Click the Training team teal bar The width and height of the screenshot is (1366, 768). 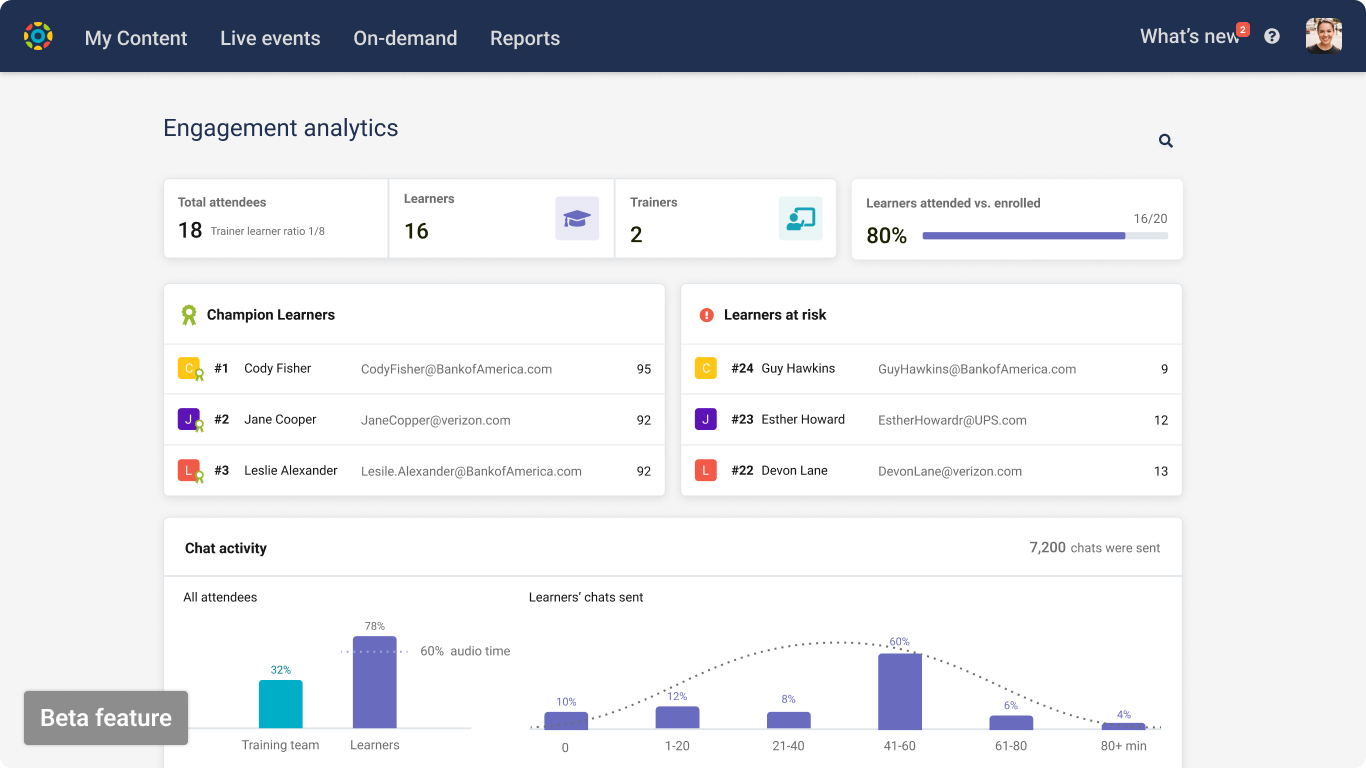click(x=281, y=704)
